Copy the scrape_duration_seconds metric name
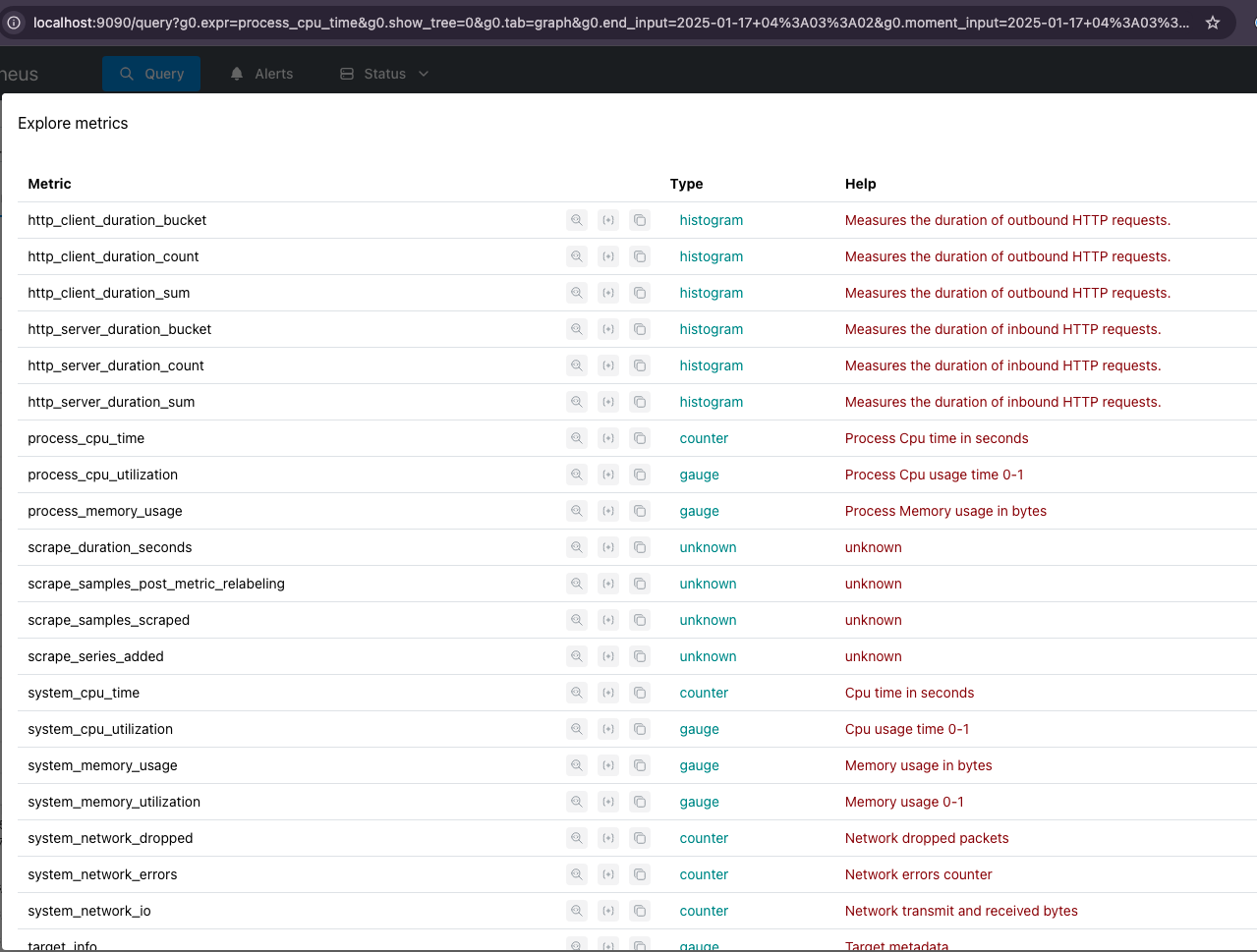Screen dimensions: 1257x952 click(x=640, y=547)
